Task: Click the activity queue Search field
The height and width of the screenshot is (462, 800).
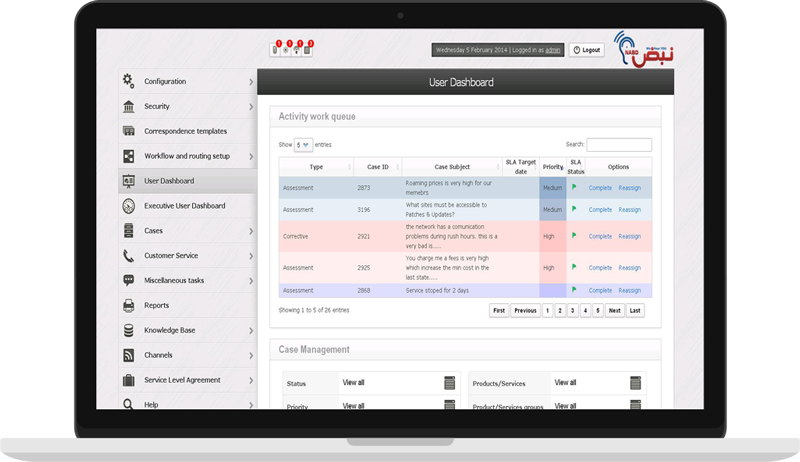Action: [618, 145]
